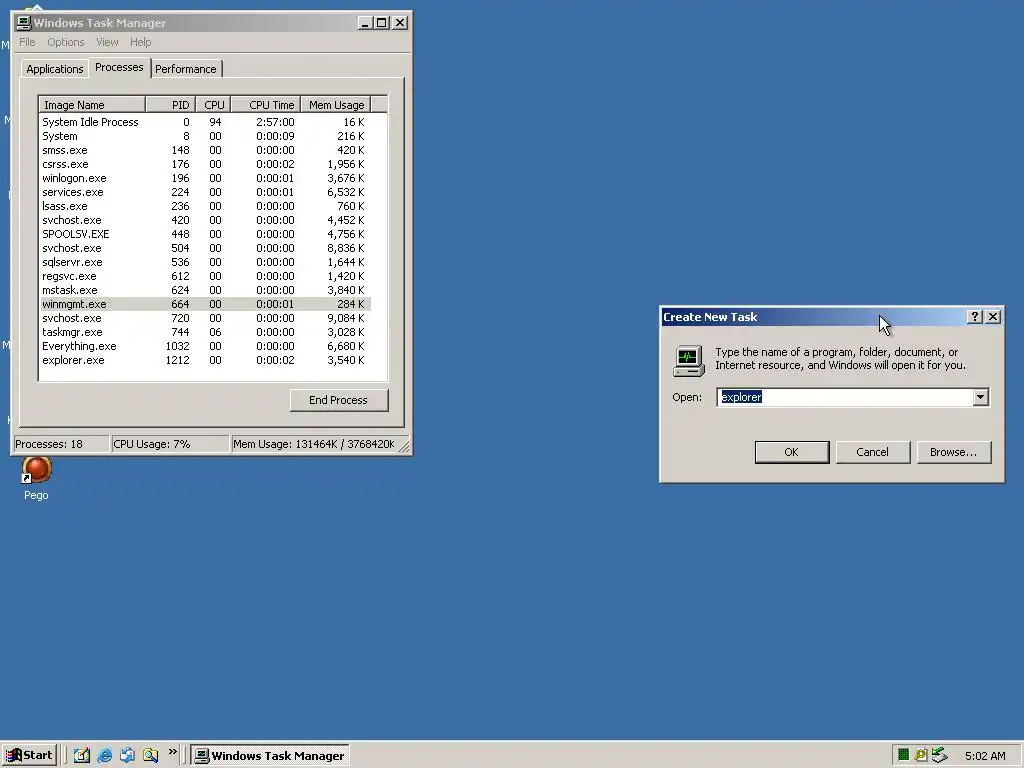1024x768 pixels.
Task: Sort by the CPU column header
Action: point(213,105)
